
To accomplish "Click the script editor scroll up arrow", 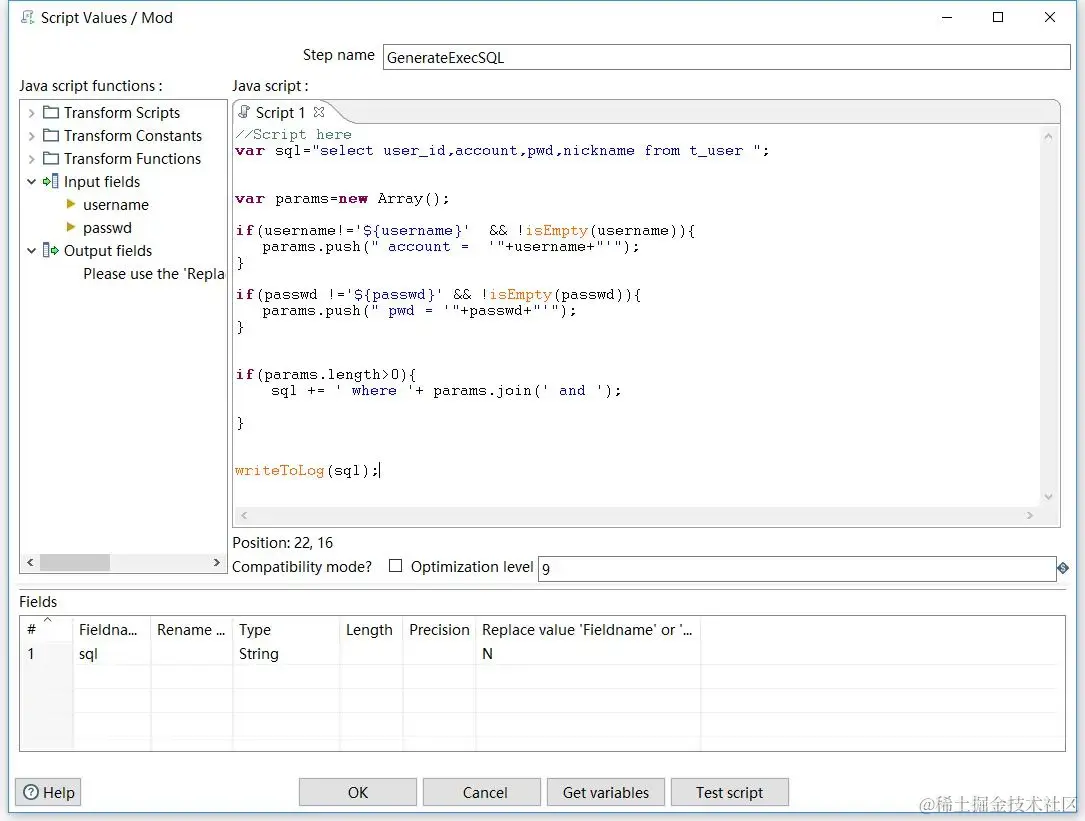I will (1048, 136).
